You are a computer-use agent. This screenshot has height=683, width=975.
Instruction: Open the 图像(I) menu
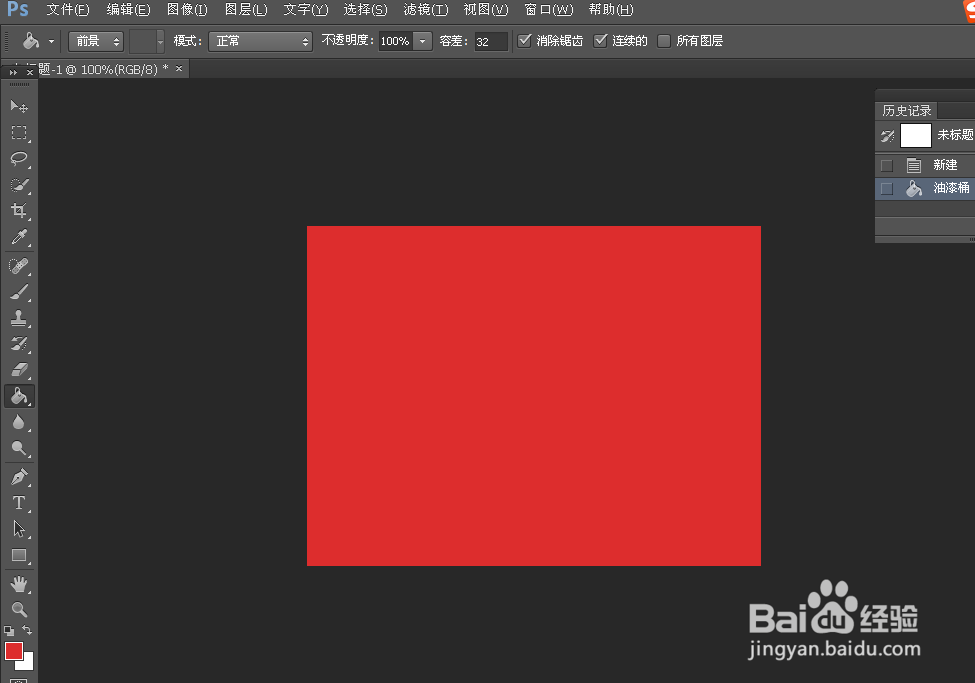(x=187, y=9)
